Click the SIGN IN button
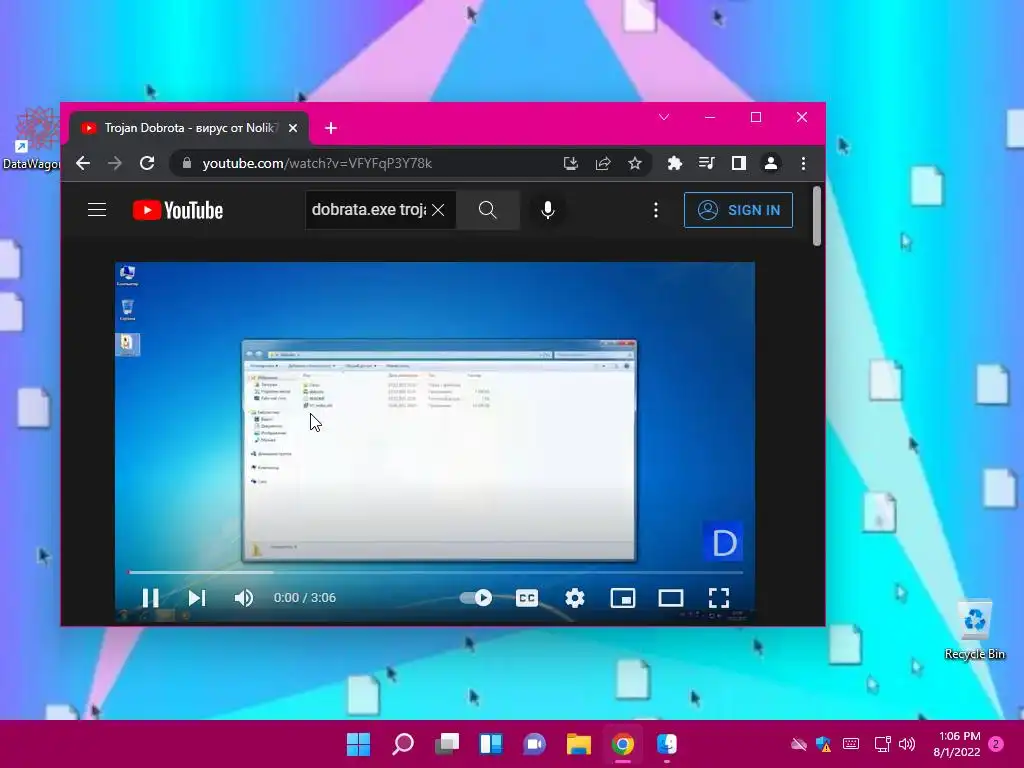This screenshot has width=1024, height=768. click(739, 210)
